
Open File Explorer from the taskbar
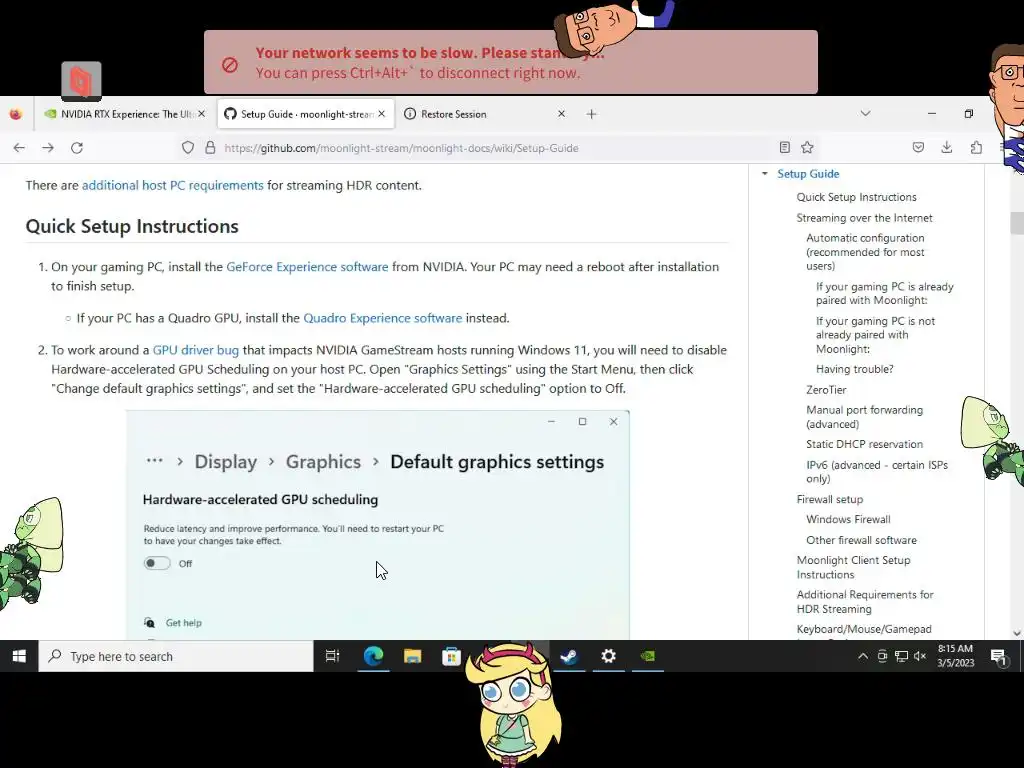click(412, 656)
